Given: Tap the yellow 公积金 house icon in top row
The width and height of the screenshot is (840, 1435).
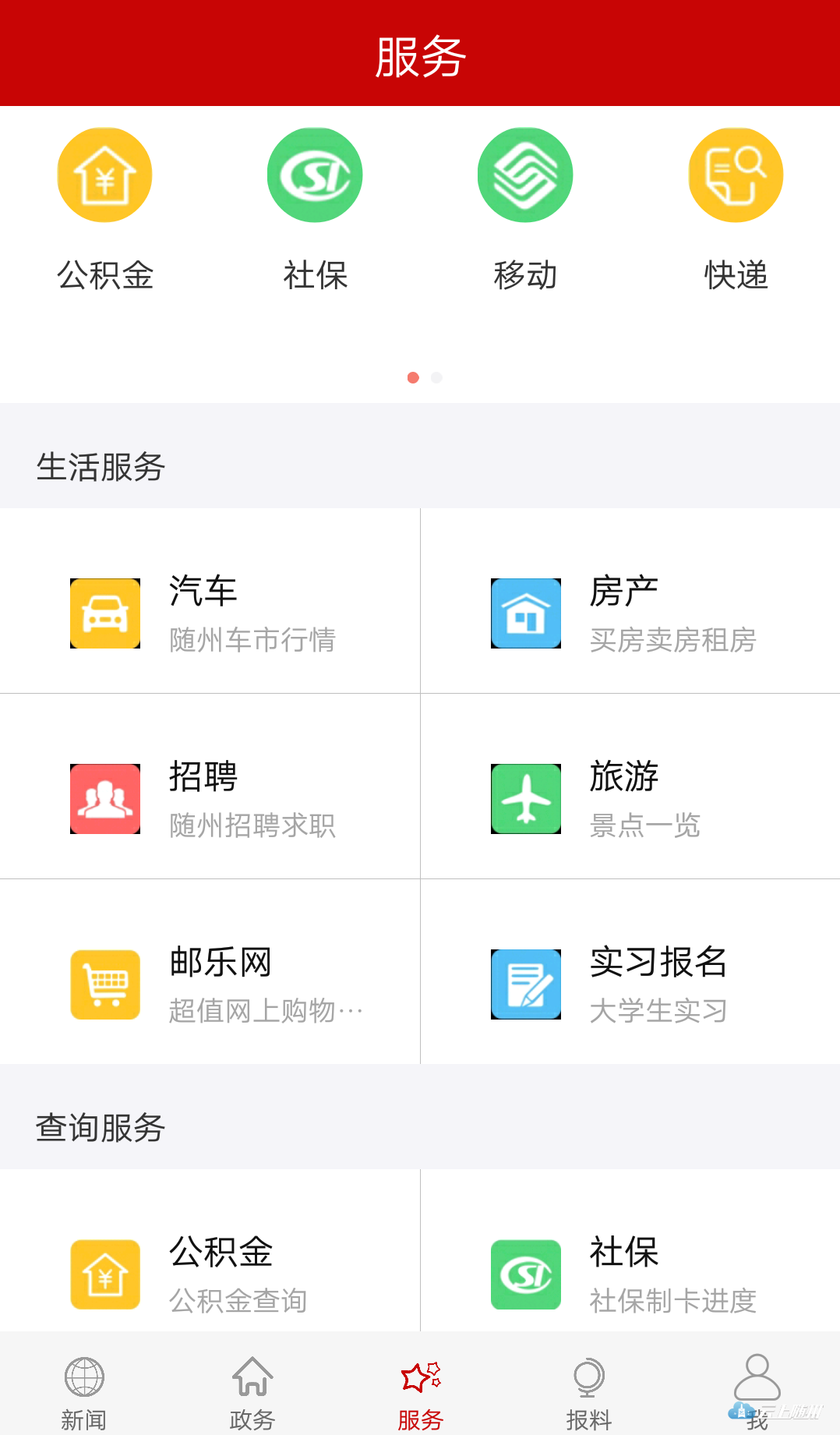Looking at the screenshot, I should click(104, 175).
